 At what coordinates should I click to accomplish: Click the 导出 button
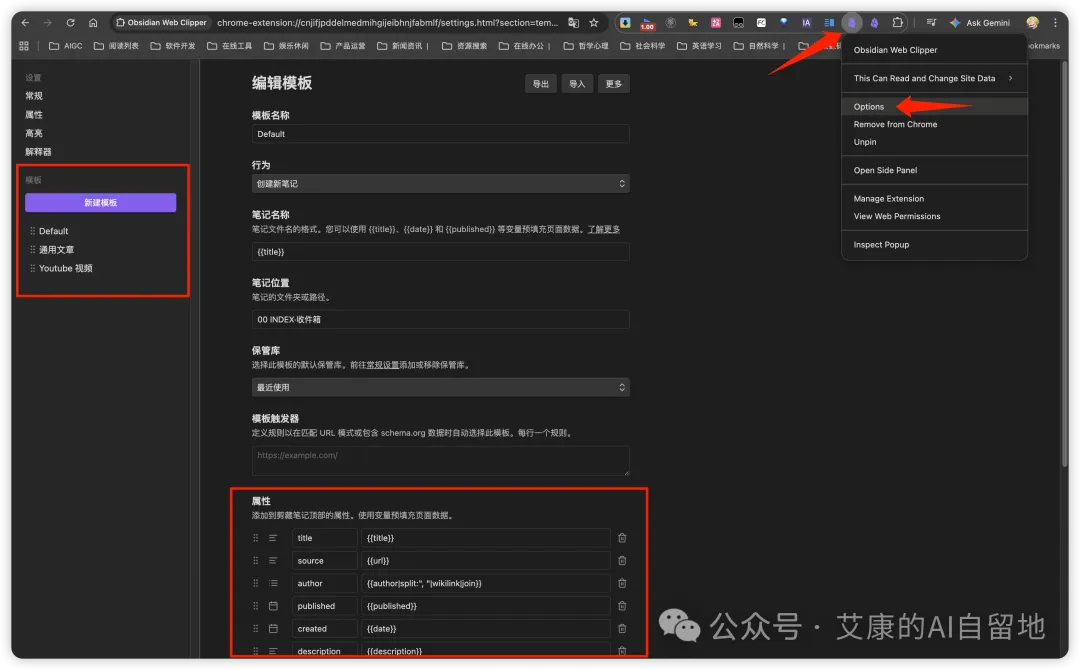click(x=540, y=84)
